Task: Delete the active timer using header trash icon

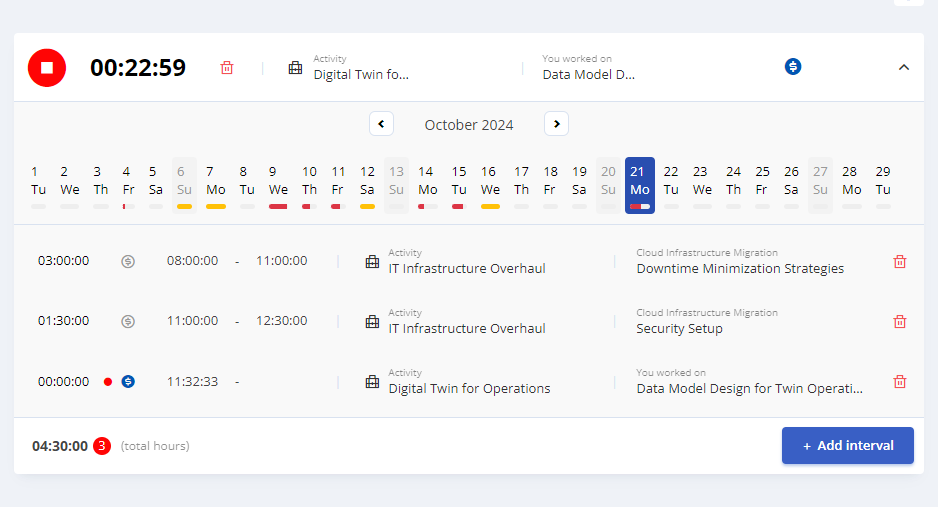Action: [x=227, y=68]
